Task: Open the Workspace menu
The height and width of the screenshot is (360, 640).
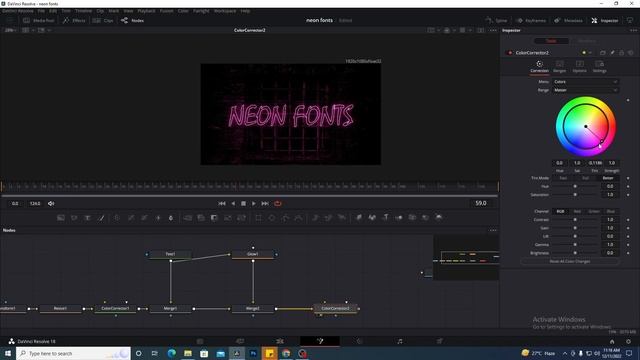Action: click(x=225, y=11)
